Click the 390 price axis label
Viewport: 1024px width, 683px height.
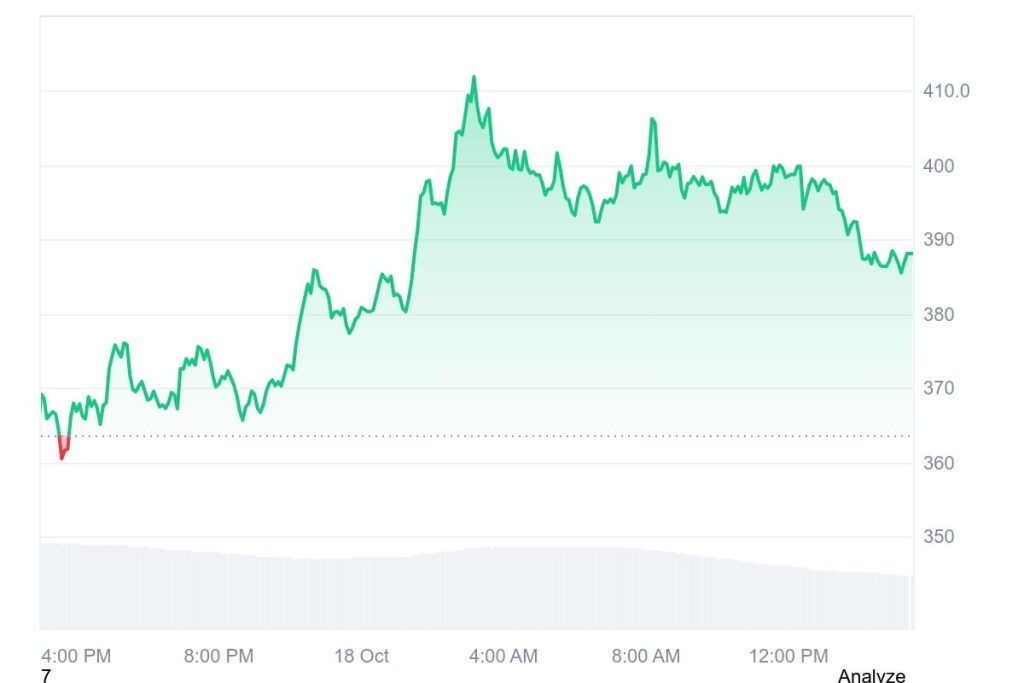[938, 240]
